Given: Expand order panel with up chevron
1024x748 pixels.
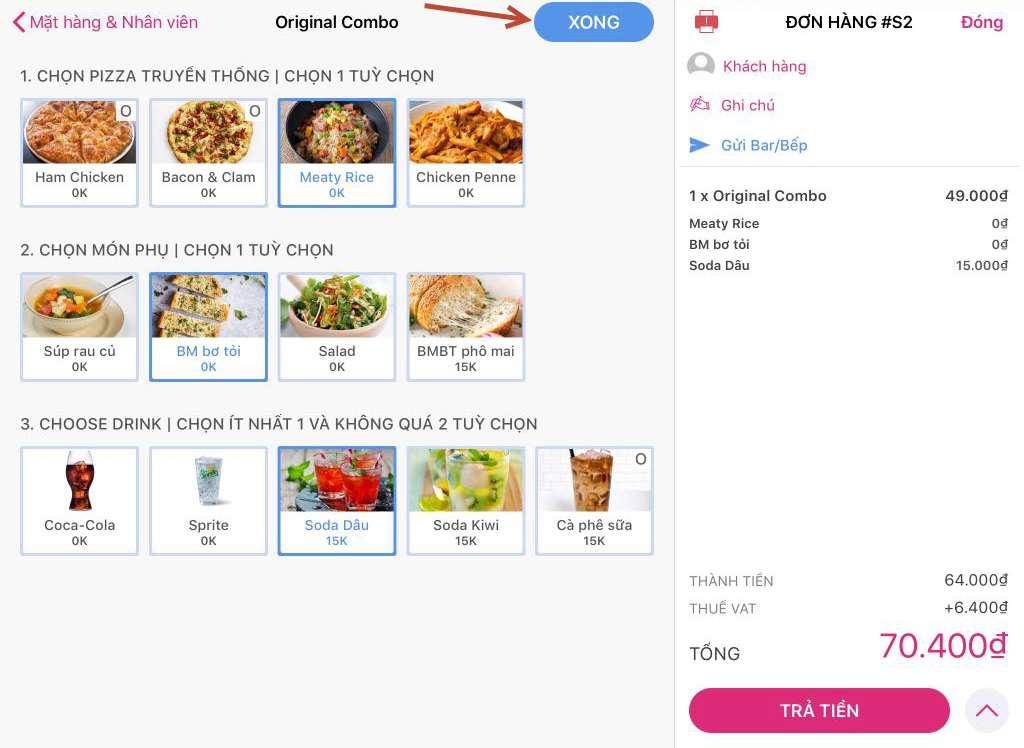Looking at the screenshot, I should pos(987,711).
